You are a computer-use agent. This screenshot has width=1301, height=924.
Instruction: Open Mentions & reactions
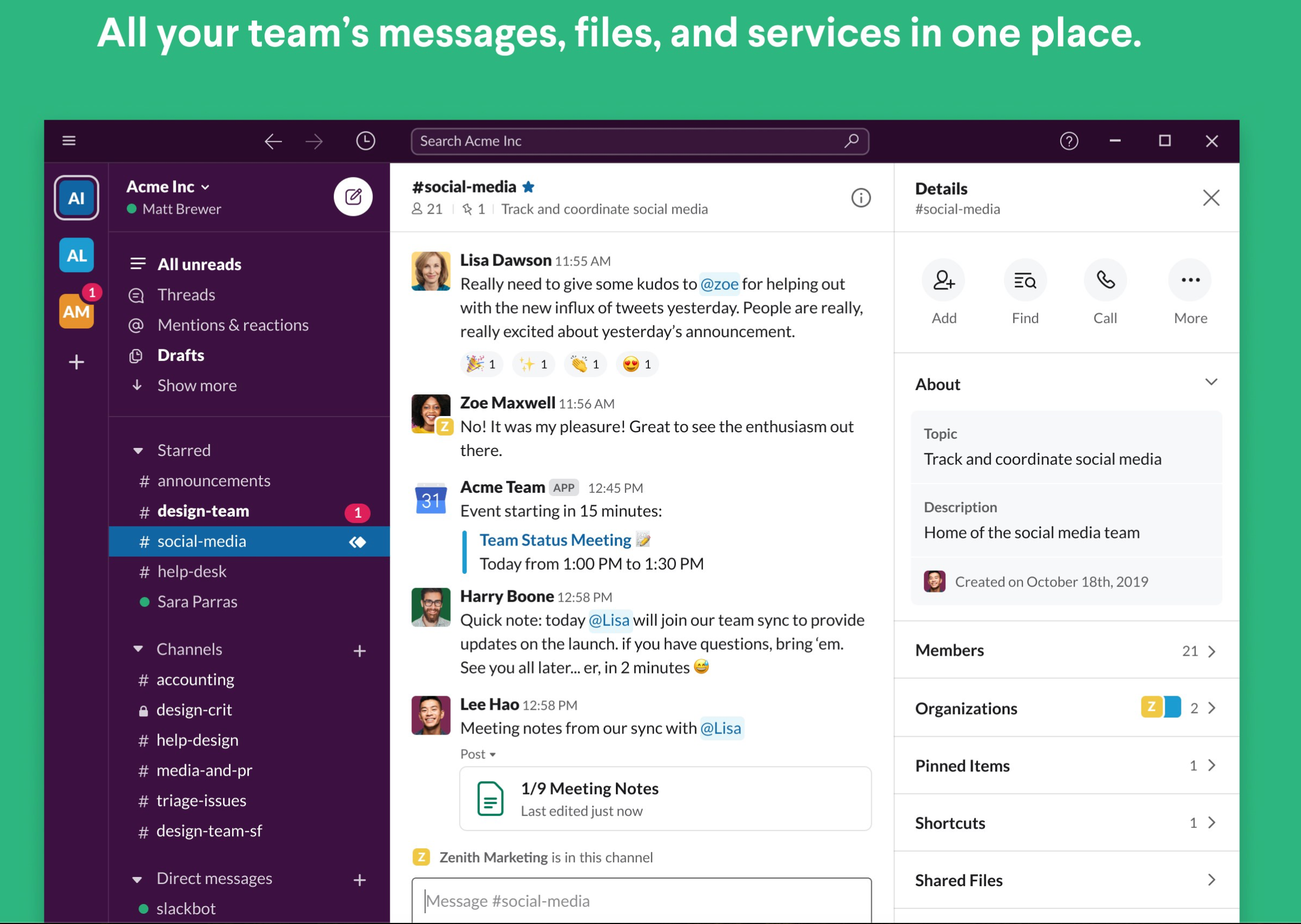click(233, 325)
